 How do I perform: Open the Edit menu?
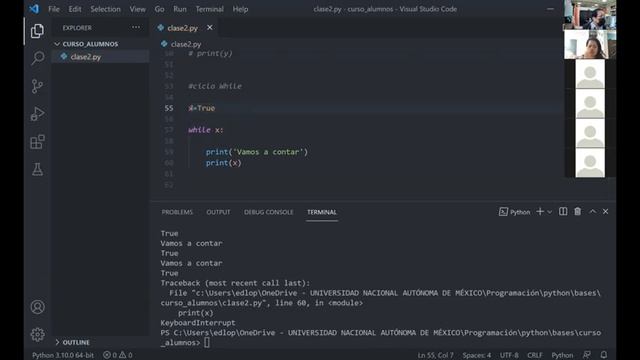(75, 9)
